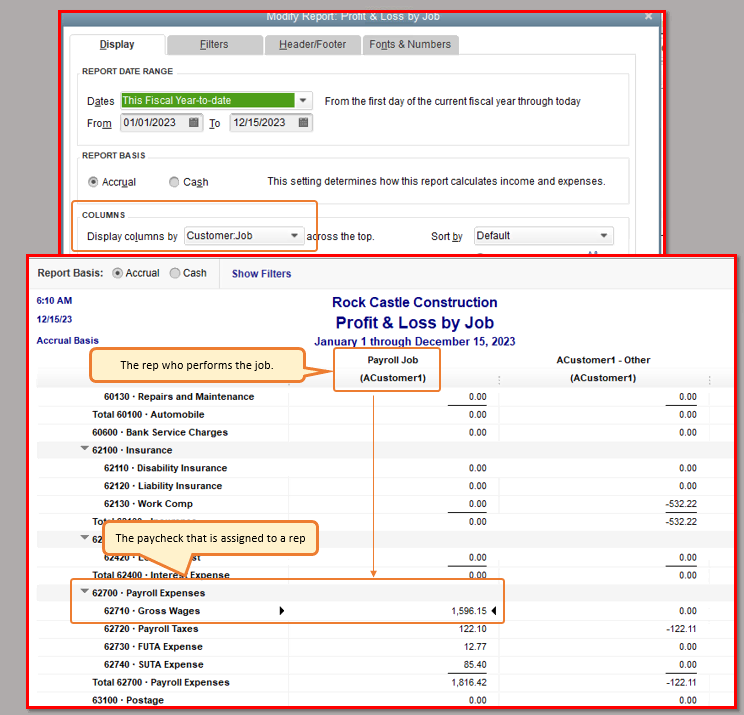Open the Header/Footer tab
This screenshot has height=715, width=744.
click(x=313, y=45)
